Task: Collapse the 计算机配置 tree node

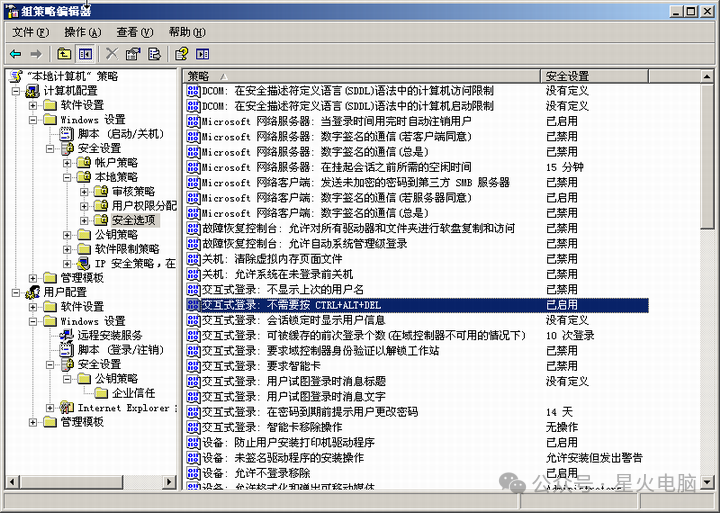Action: point(16,91)
